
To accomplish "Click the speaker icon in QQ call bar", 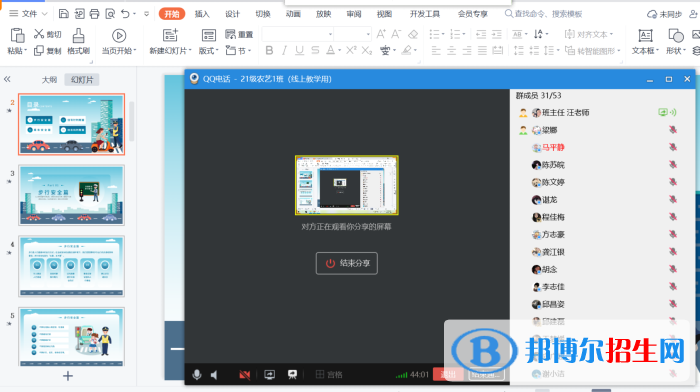I will pos(215,375).
